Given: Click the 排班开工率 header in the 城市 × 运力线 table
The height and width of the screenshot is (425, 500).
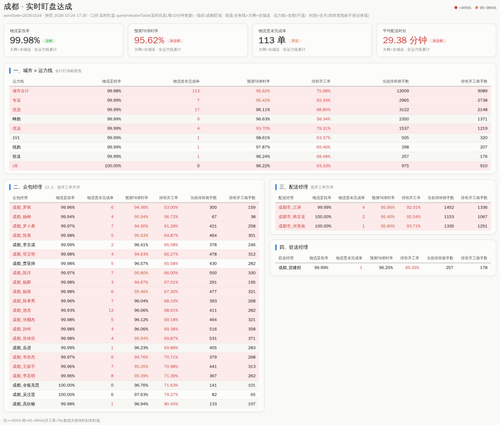Looking at the screenshot, I should pos(321,81).
